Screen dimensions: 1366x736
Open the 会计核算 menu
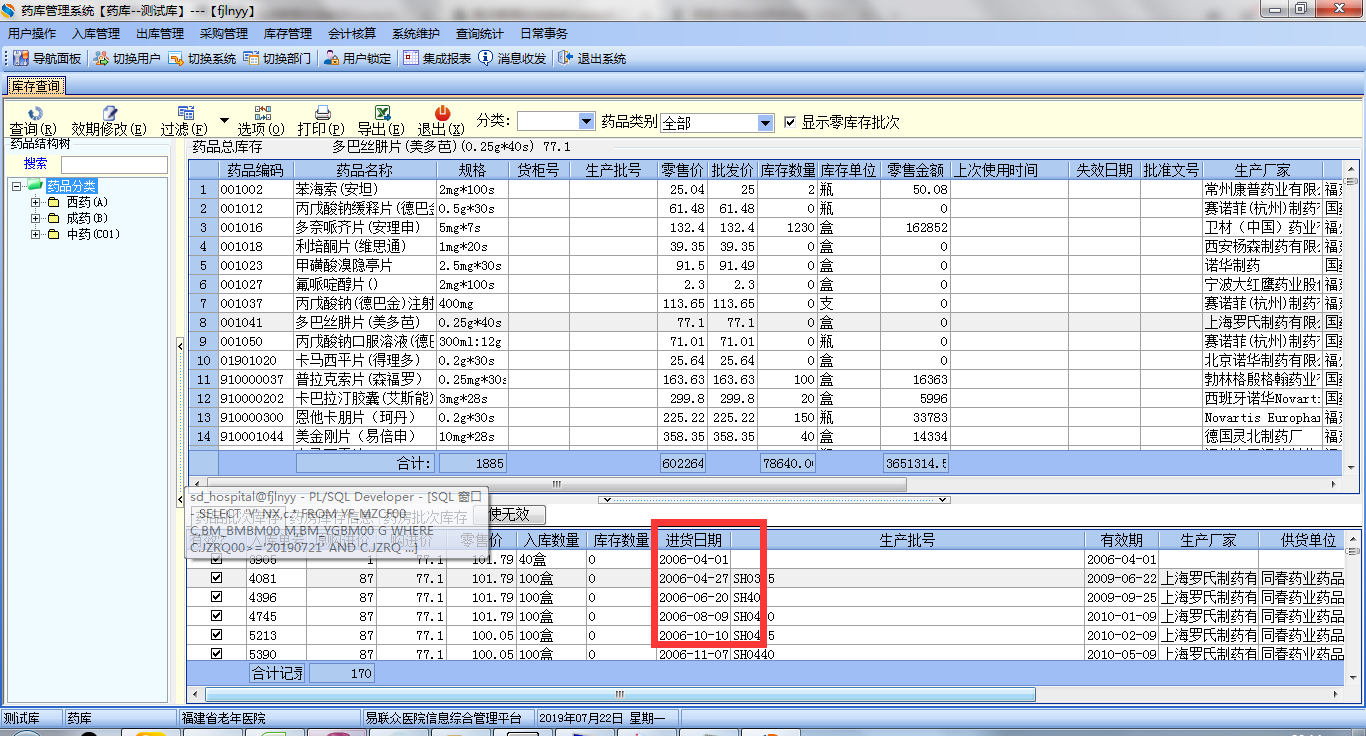point(352,34)
